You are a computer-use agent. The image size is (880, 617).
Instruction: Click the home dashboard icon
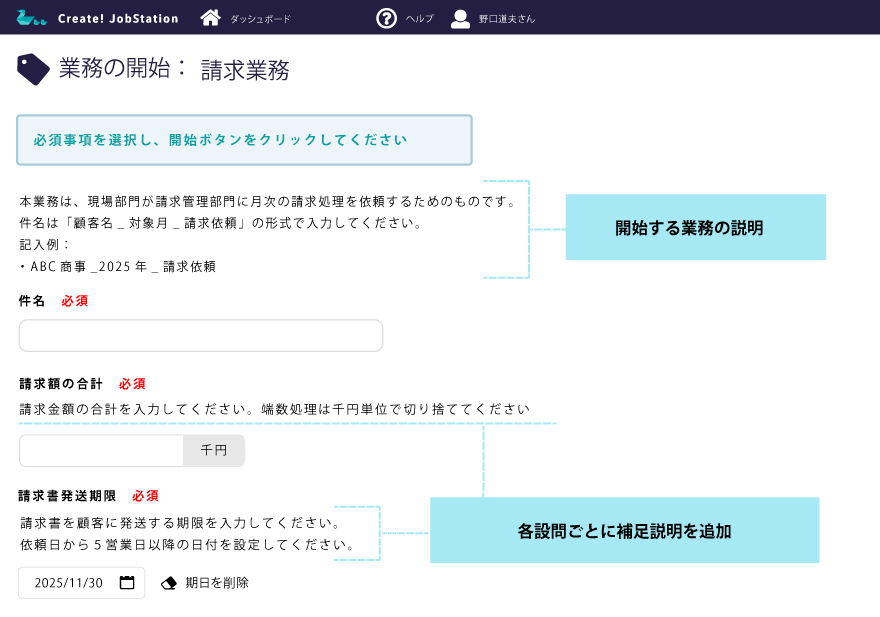click(x=210, y=18)
